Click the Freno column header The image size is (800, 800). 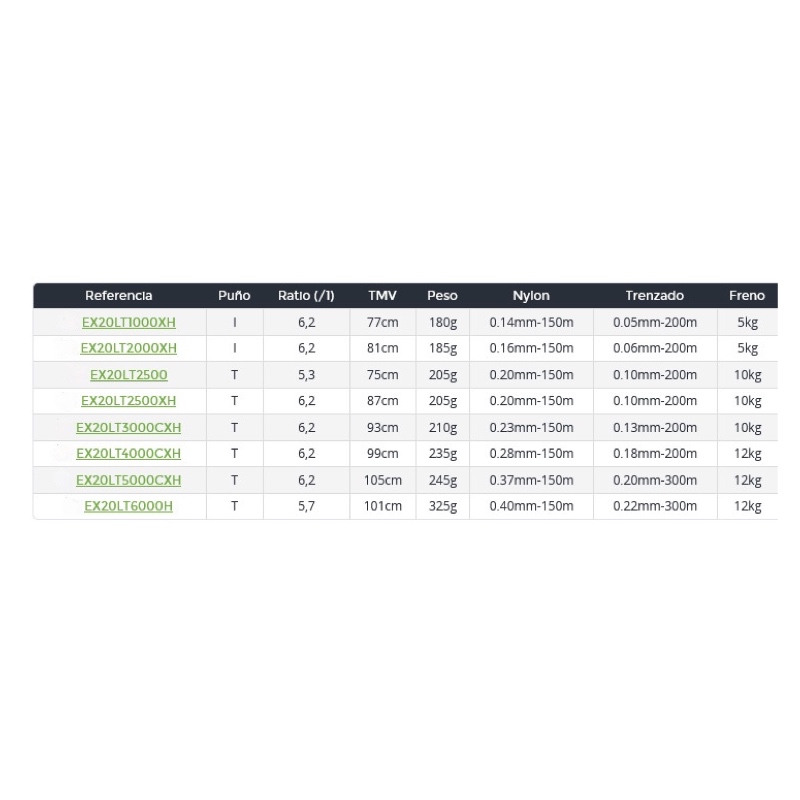(x=747, y=295)
